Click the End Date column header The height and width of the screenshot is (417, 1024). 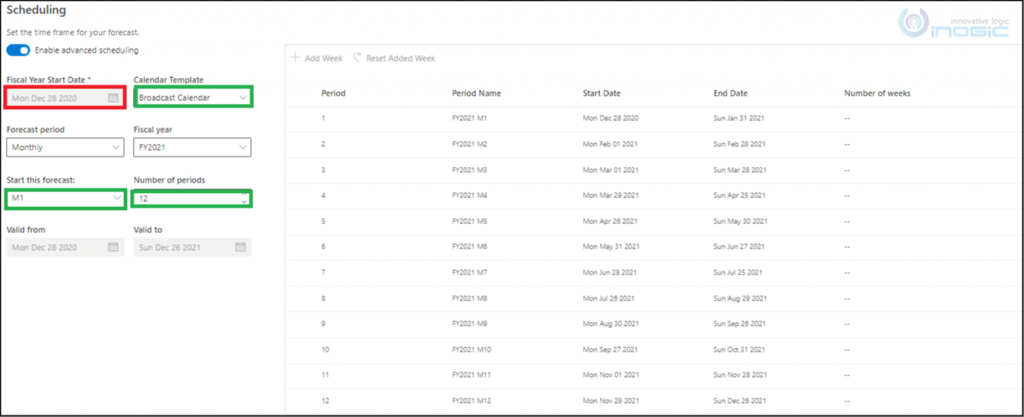coord(730,93)
